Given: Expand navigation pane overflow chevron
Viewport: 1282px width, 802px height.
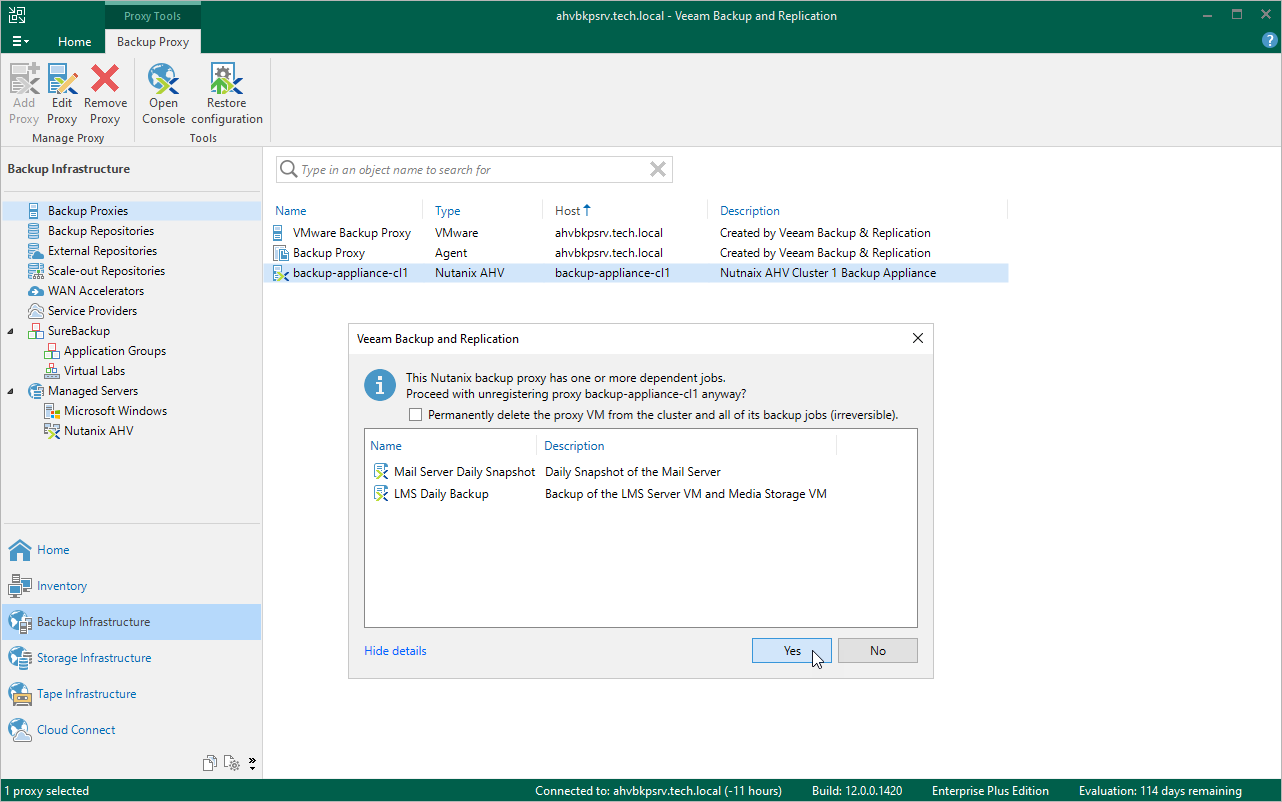Looking at the screenshot, I should tap(252, 763).
